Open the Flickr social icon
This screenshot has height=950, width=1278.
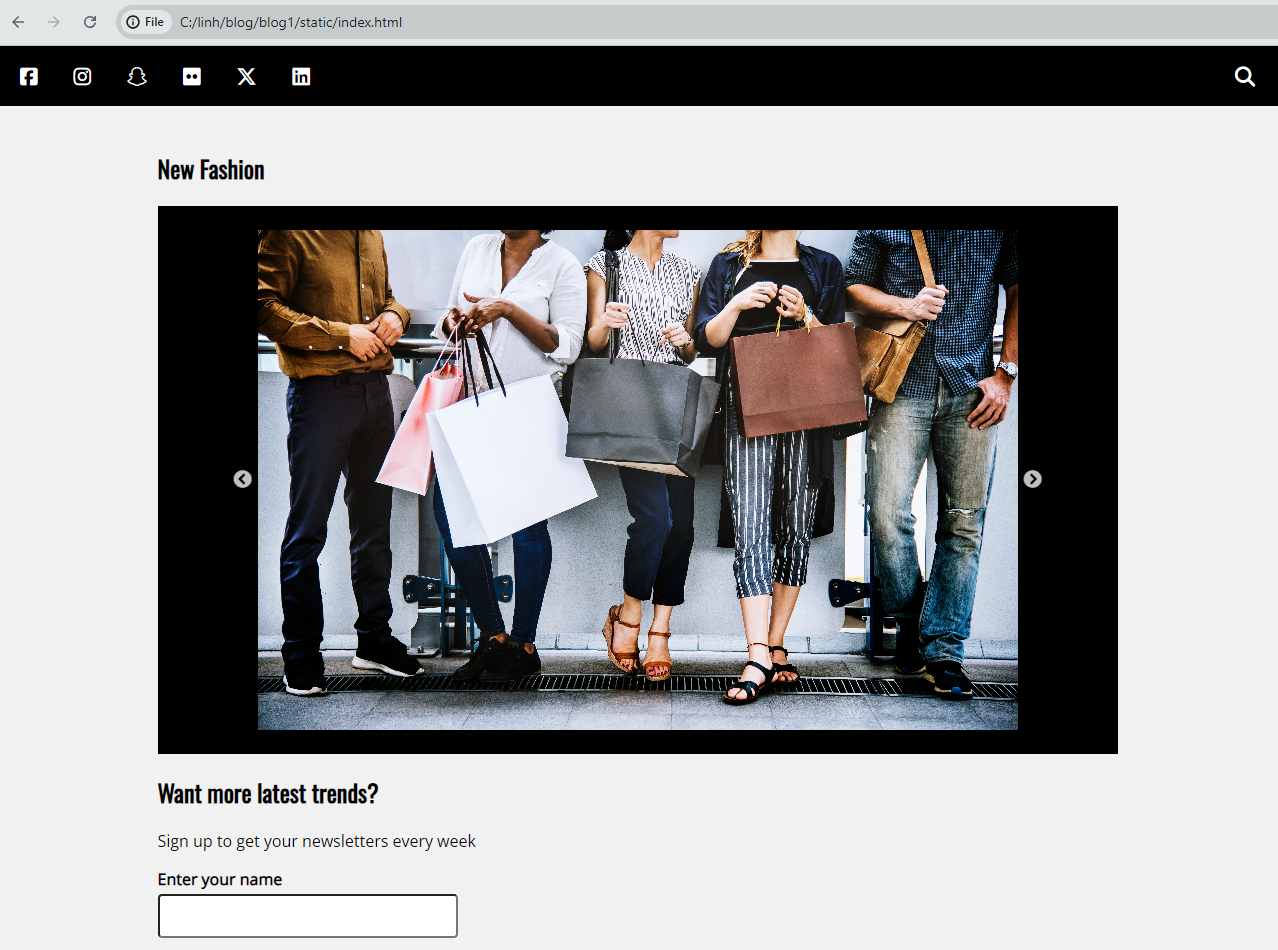click(x=192, y=76)
